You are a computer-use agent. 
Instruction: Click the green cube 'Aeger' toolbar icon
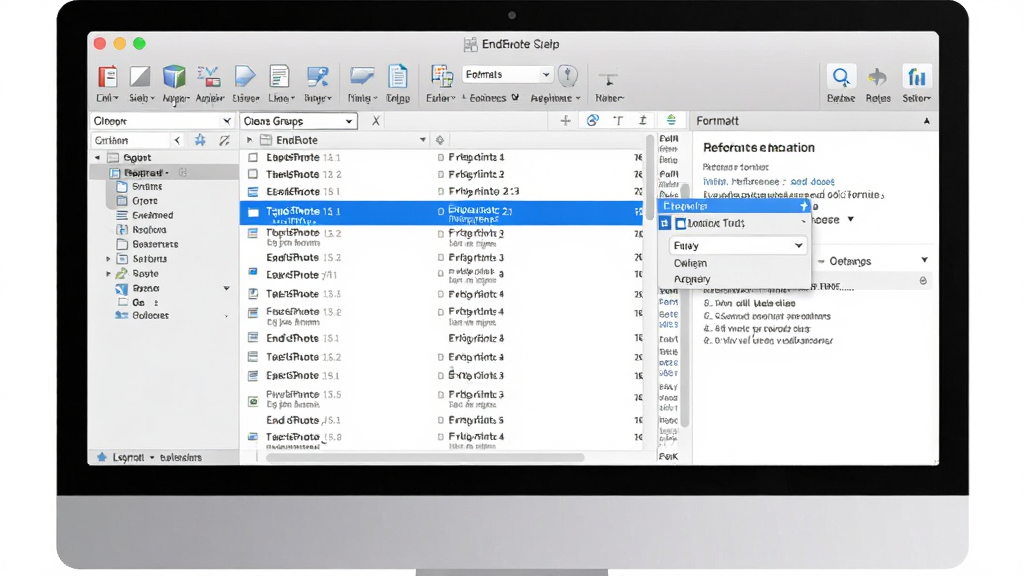tap(174, 77)
